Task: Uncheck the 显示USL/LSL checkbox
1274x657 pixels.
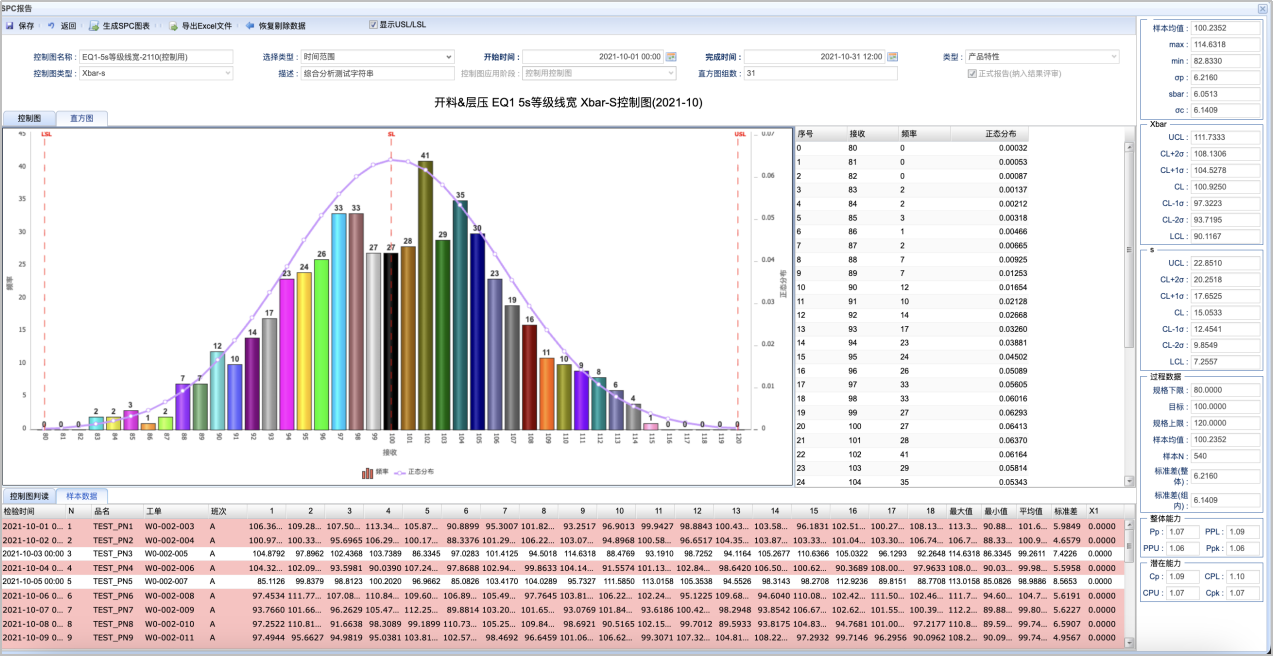Action: pos(373,24)
